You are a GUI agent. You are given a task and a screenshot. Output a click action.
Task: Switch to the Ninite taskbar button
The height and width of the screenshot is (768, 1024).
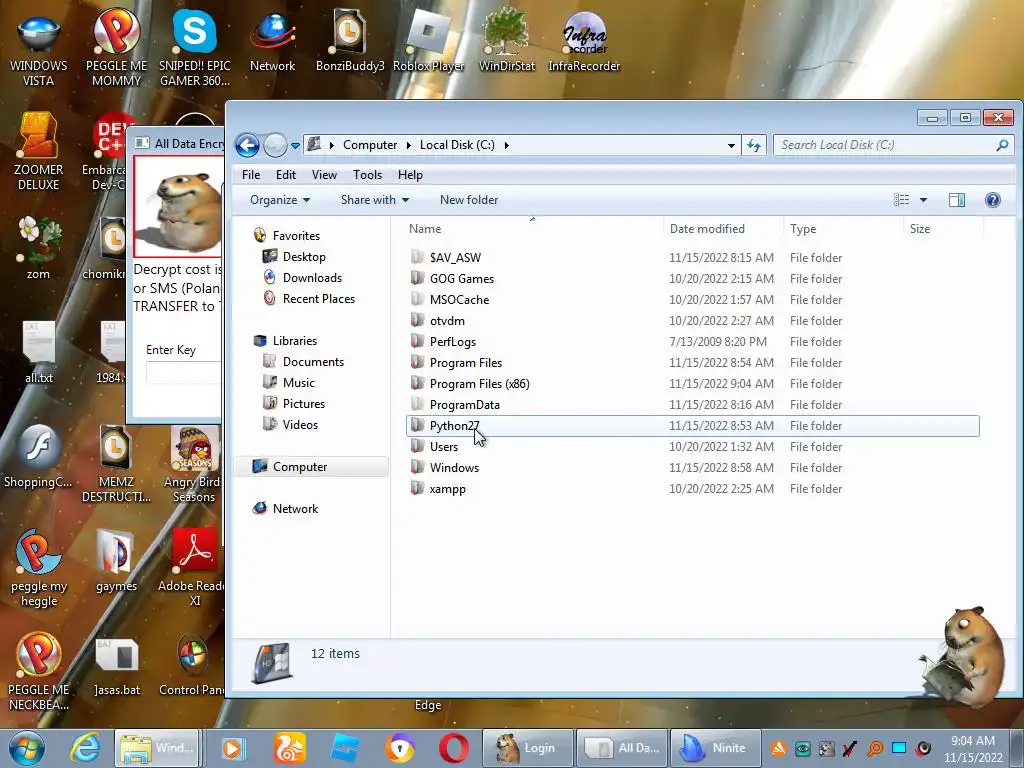(715, 748)
